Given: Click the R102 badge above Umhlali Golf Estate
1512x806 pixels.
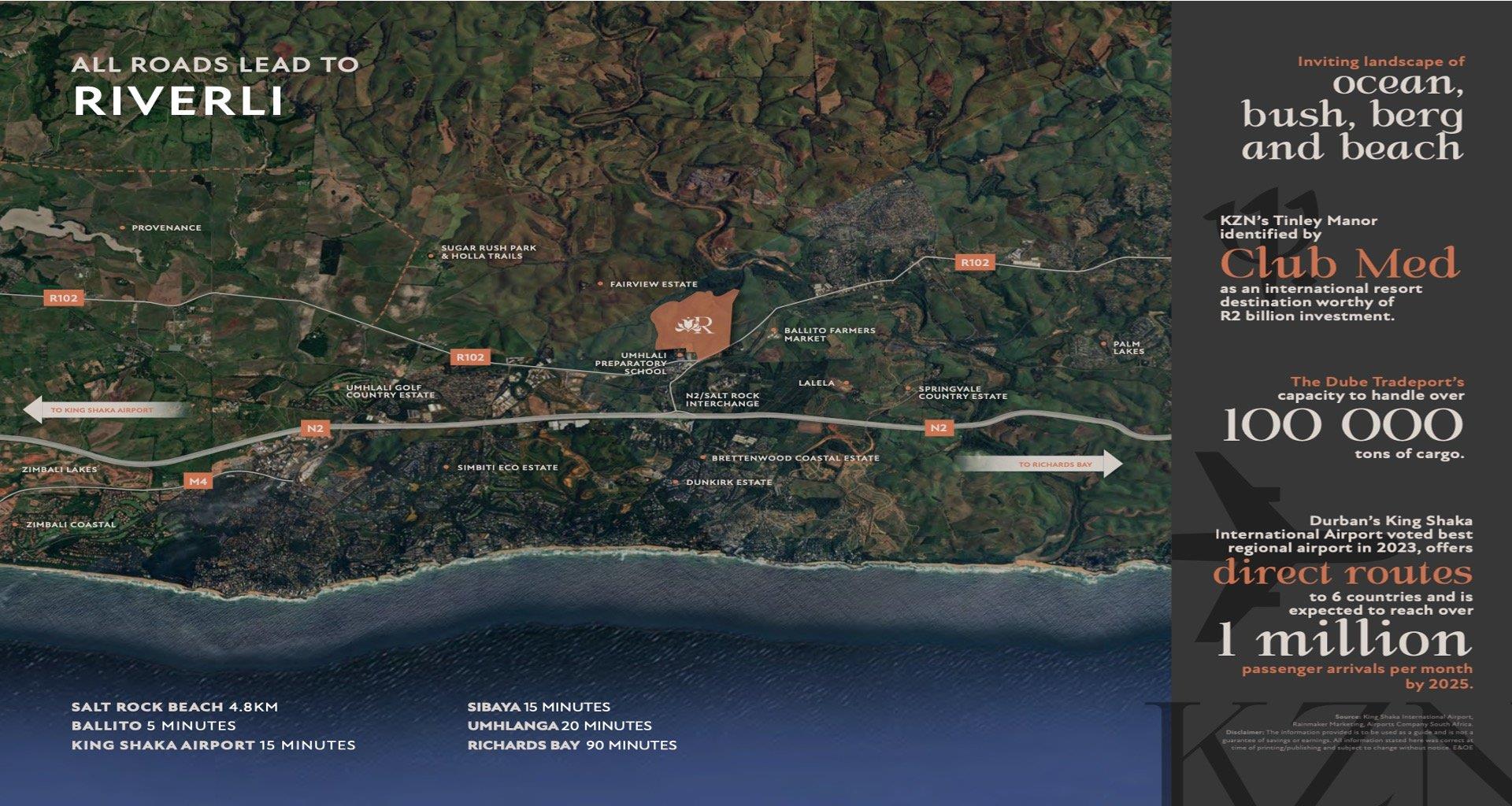Looking at the screenshot, I should (470, 357).
